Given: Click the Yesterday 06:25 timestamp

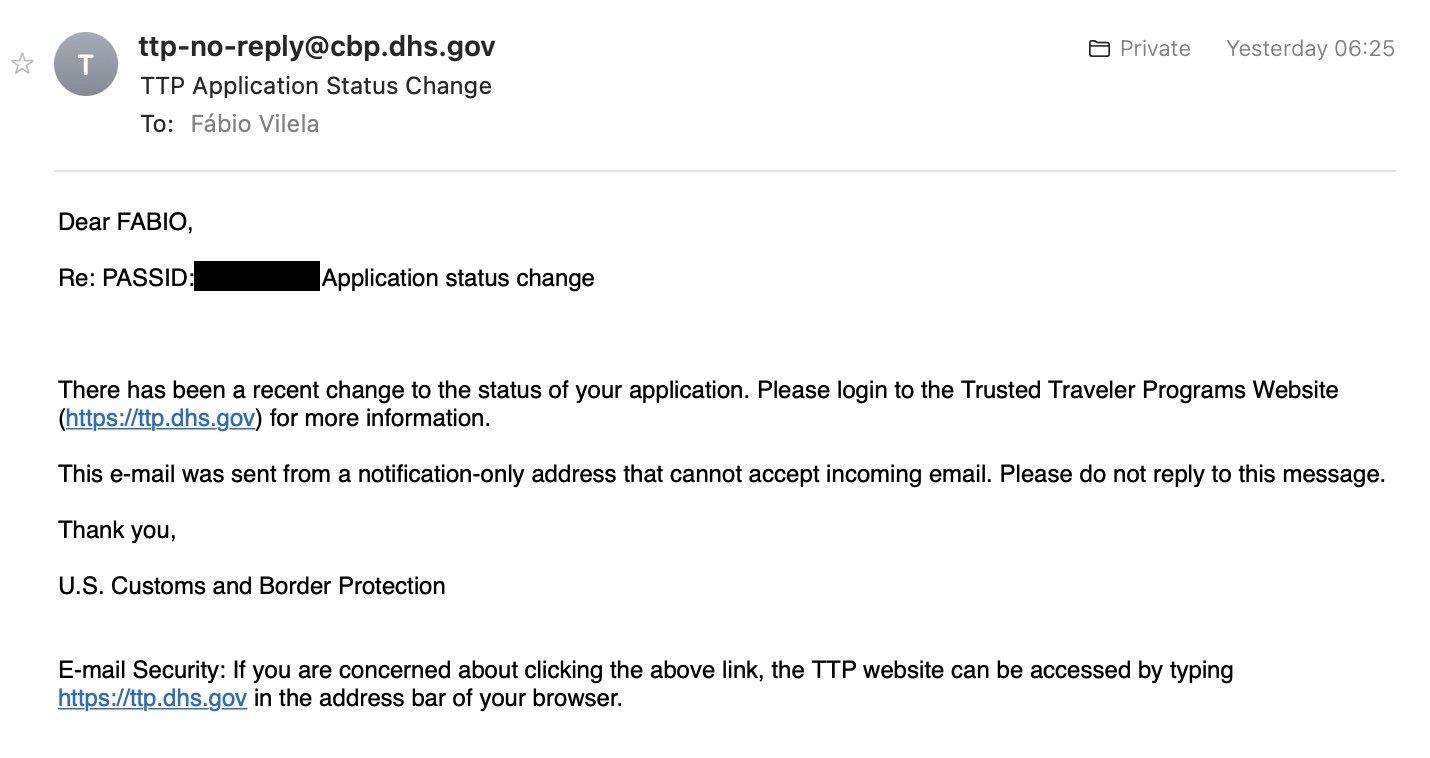Looking at the screenshot, I should (1310, 49).
